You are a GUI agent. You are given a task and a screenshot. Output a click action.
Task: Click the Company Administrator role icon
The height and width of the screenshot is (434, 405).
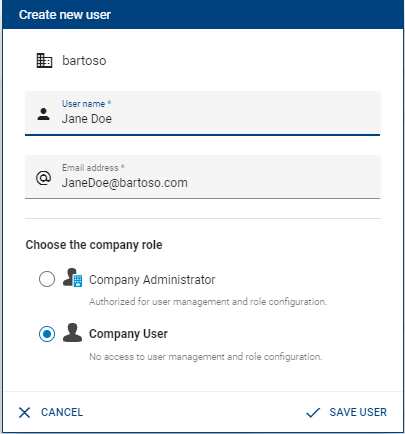click(72, 278)
